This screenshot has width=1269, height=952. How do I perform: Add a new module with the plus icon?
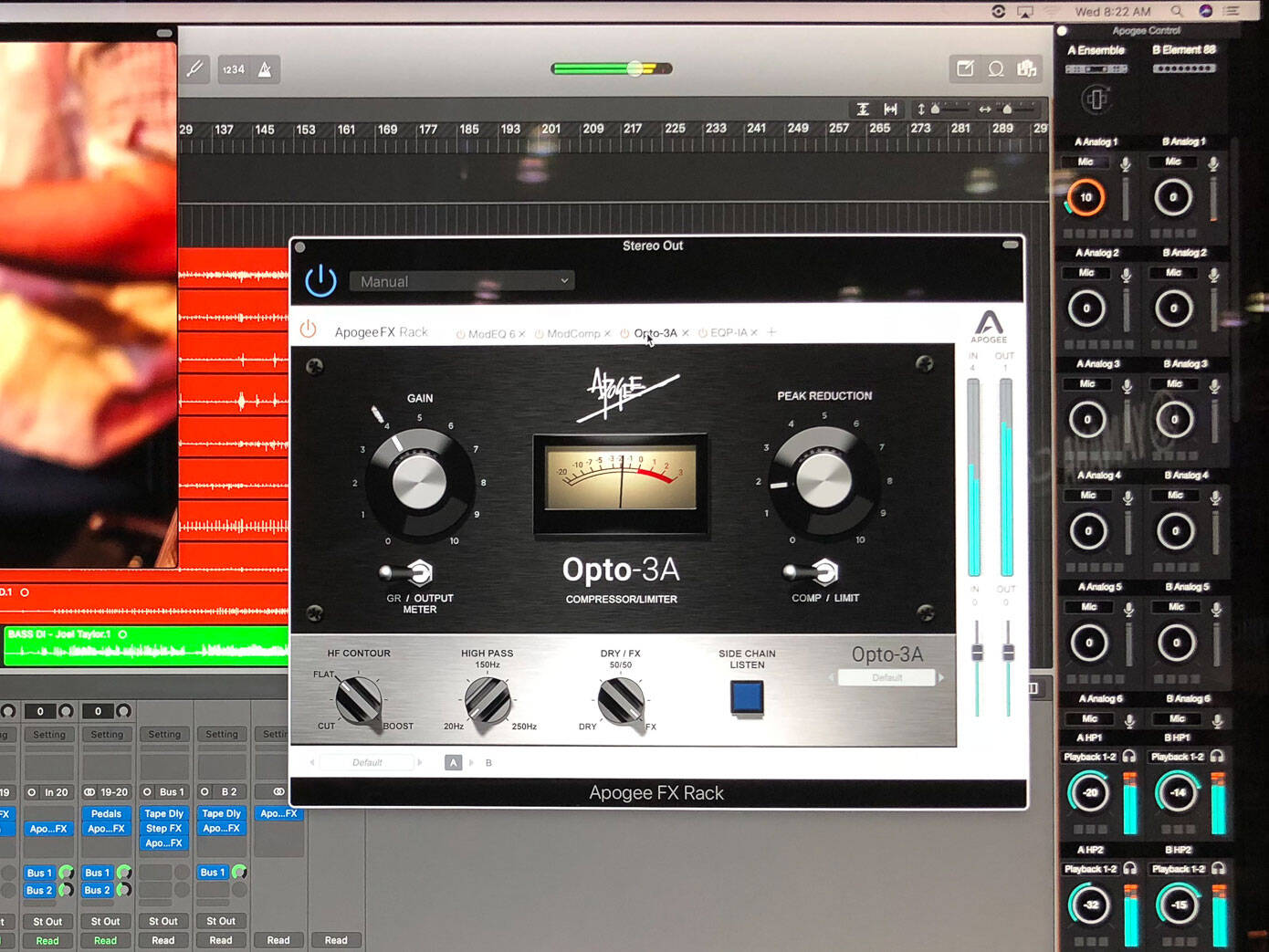[x=771, y=332]
